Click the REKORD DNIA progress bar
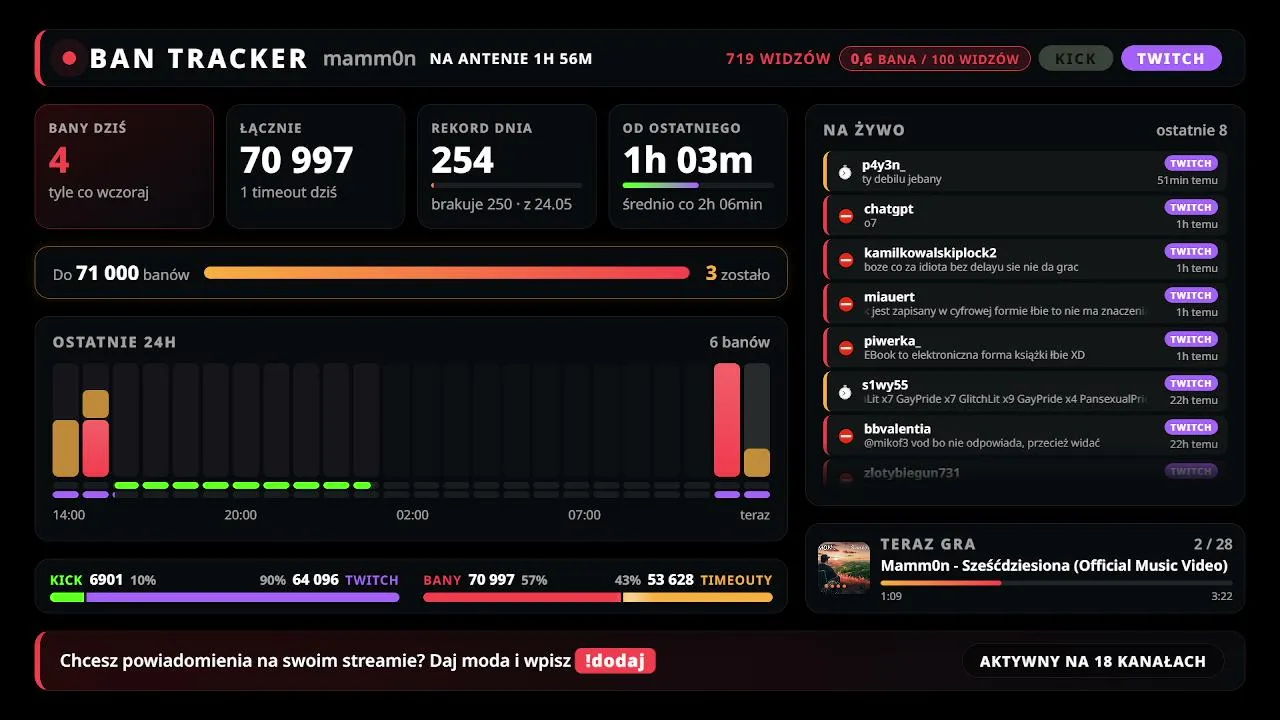 coord(506,185)
